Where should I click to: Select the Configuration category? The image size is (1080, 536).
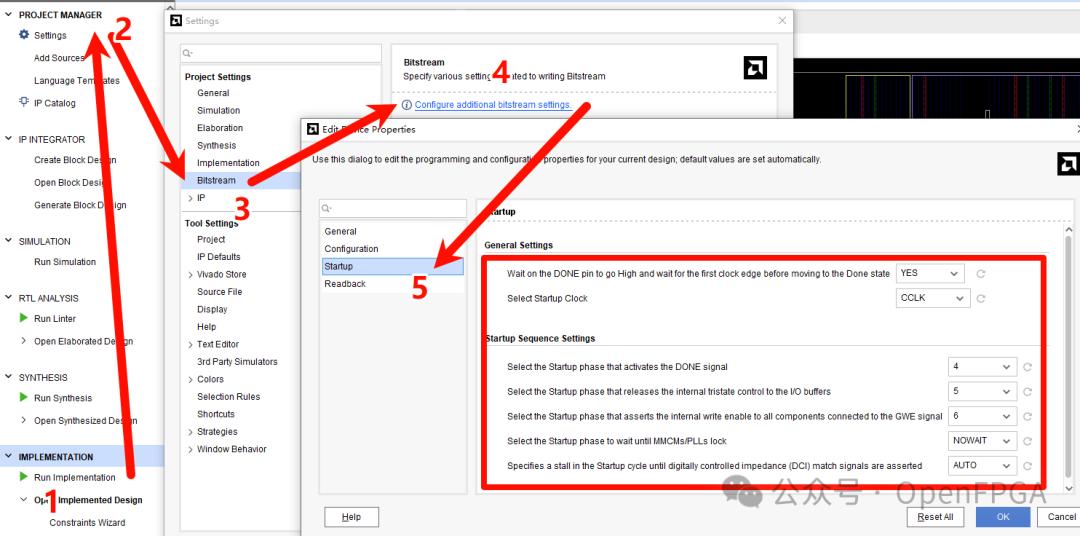(x=351, y=249)
